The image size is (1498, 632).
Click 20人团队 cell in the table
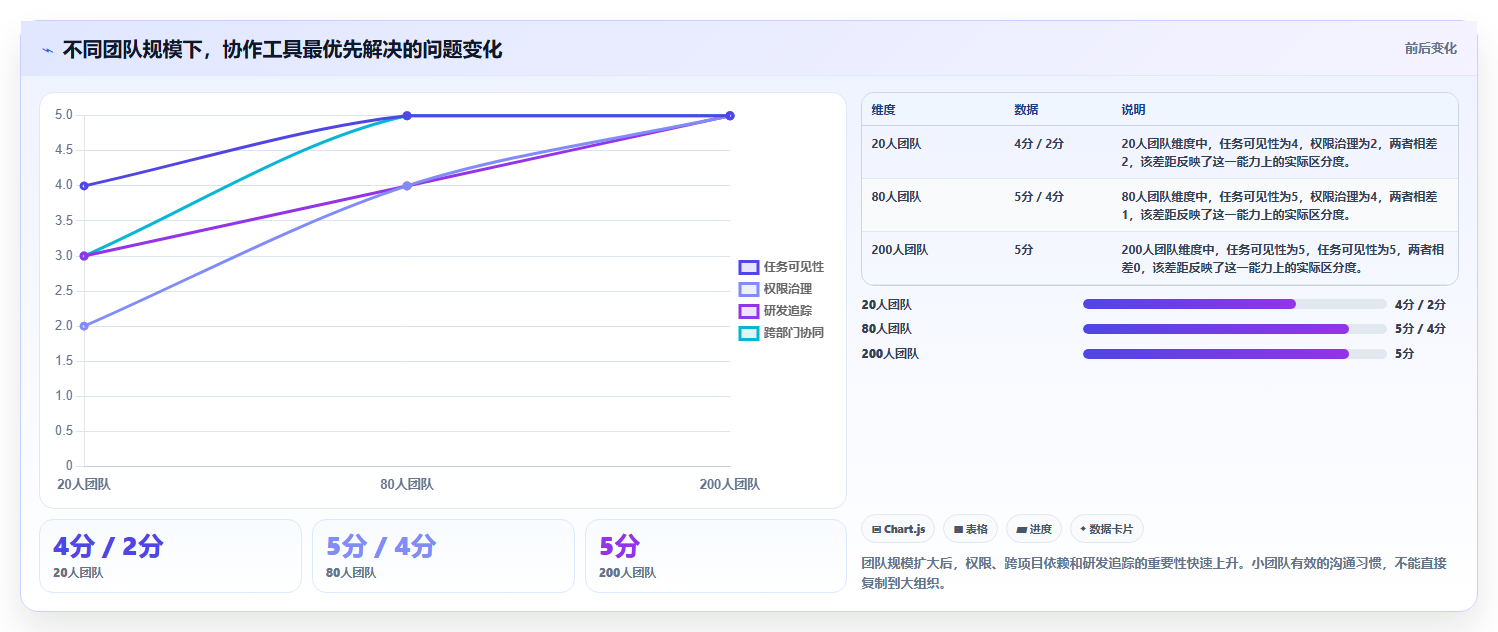coord(896,144)
